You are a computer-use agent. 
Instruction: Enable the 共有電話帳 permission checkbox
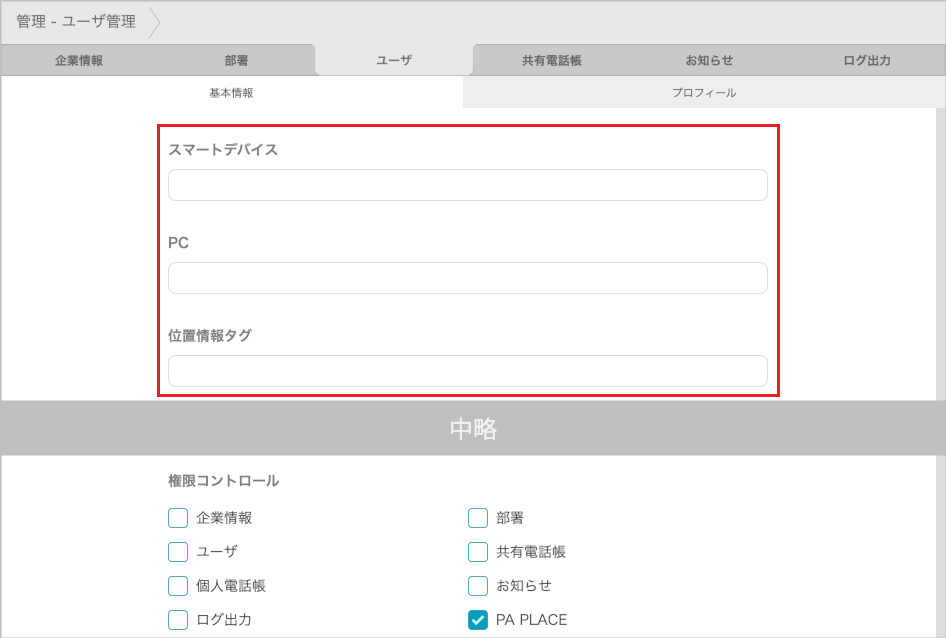[478, 552]
